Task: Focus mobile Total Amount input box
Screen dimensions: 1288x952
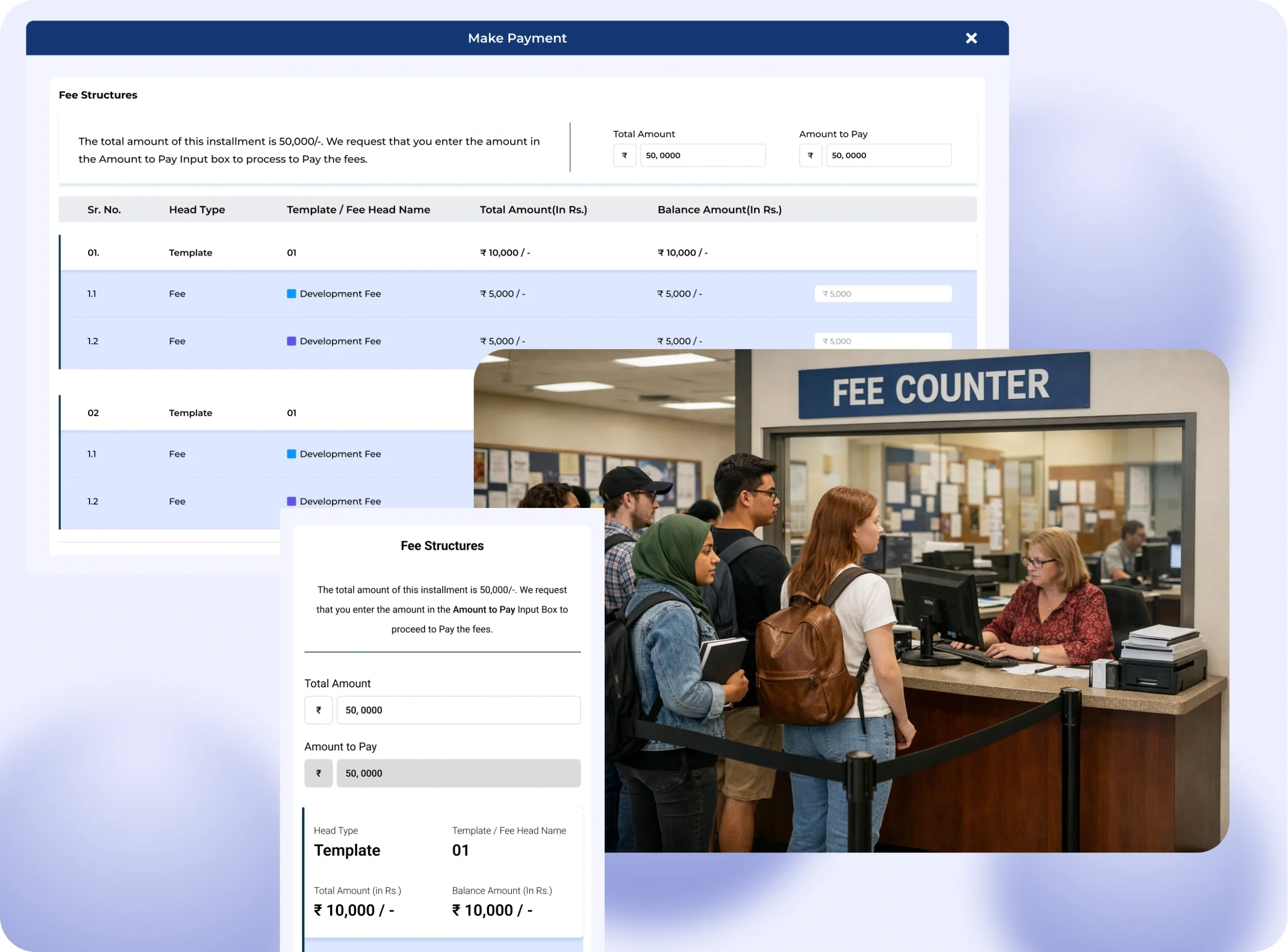Action: point(458,710)
